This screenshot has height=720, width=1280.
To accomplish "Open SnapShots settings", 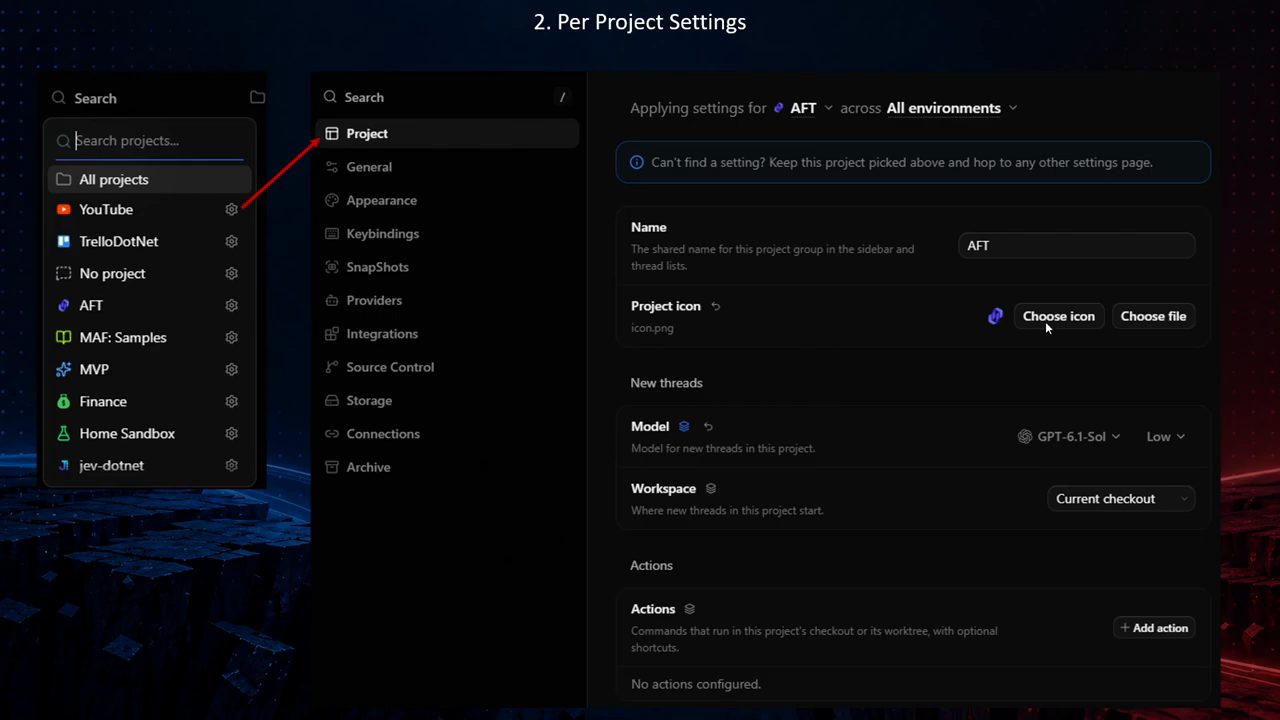I will (x=447, y=267).
